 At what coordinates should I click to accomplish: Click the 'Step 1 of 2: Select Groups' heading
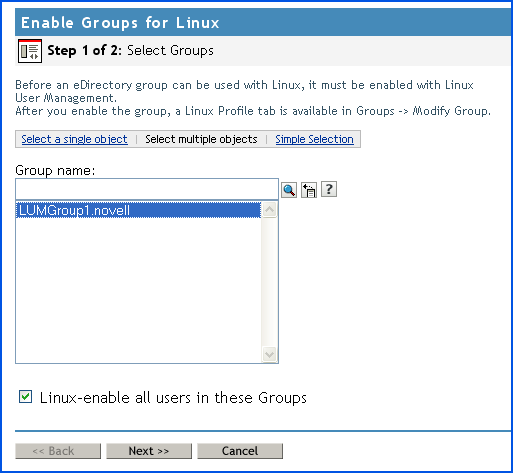pyautogui.click(x=130, y=50)
